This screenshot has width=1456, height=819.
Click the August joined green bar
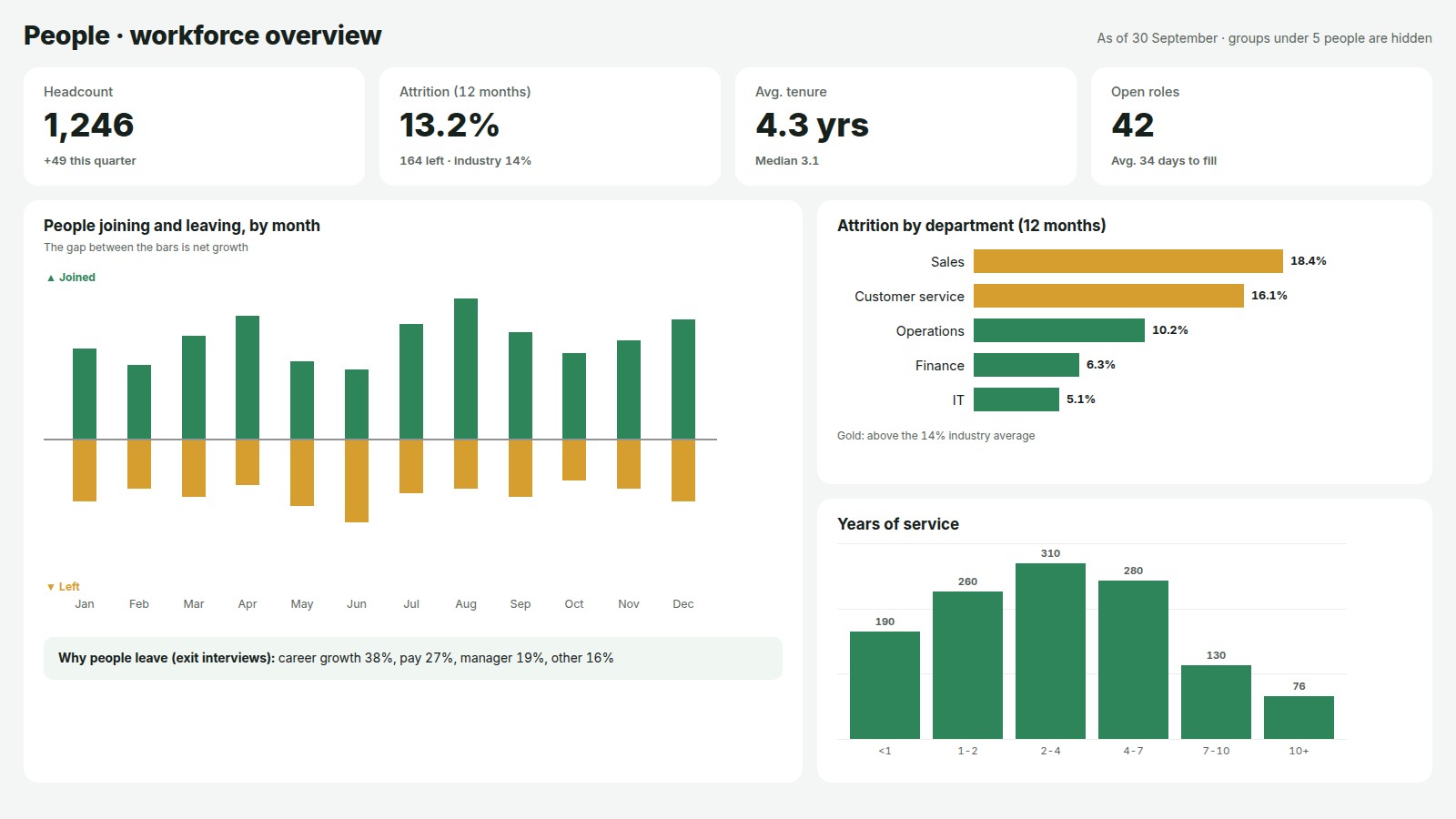(x=466, y=369)
